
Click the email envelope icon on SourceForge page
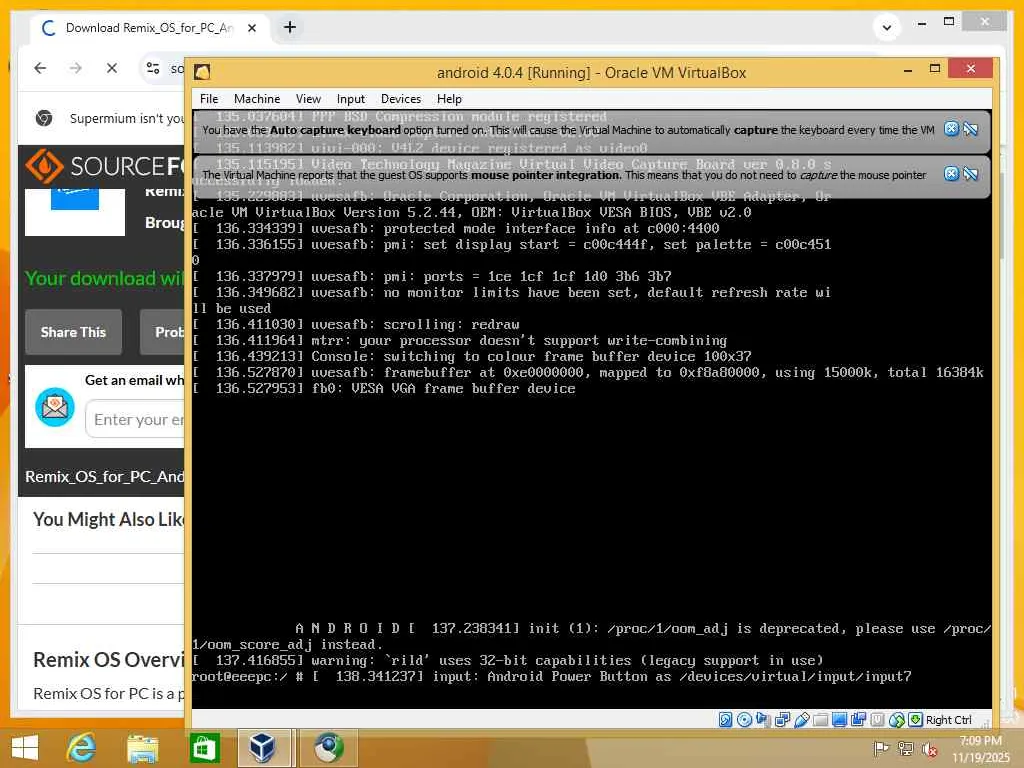(55, 407)
